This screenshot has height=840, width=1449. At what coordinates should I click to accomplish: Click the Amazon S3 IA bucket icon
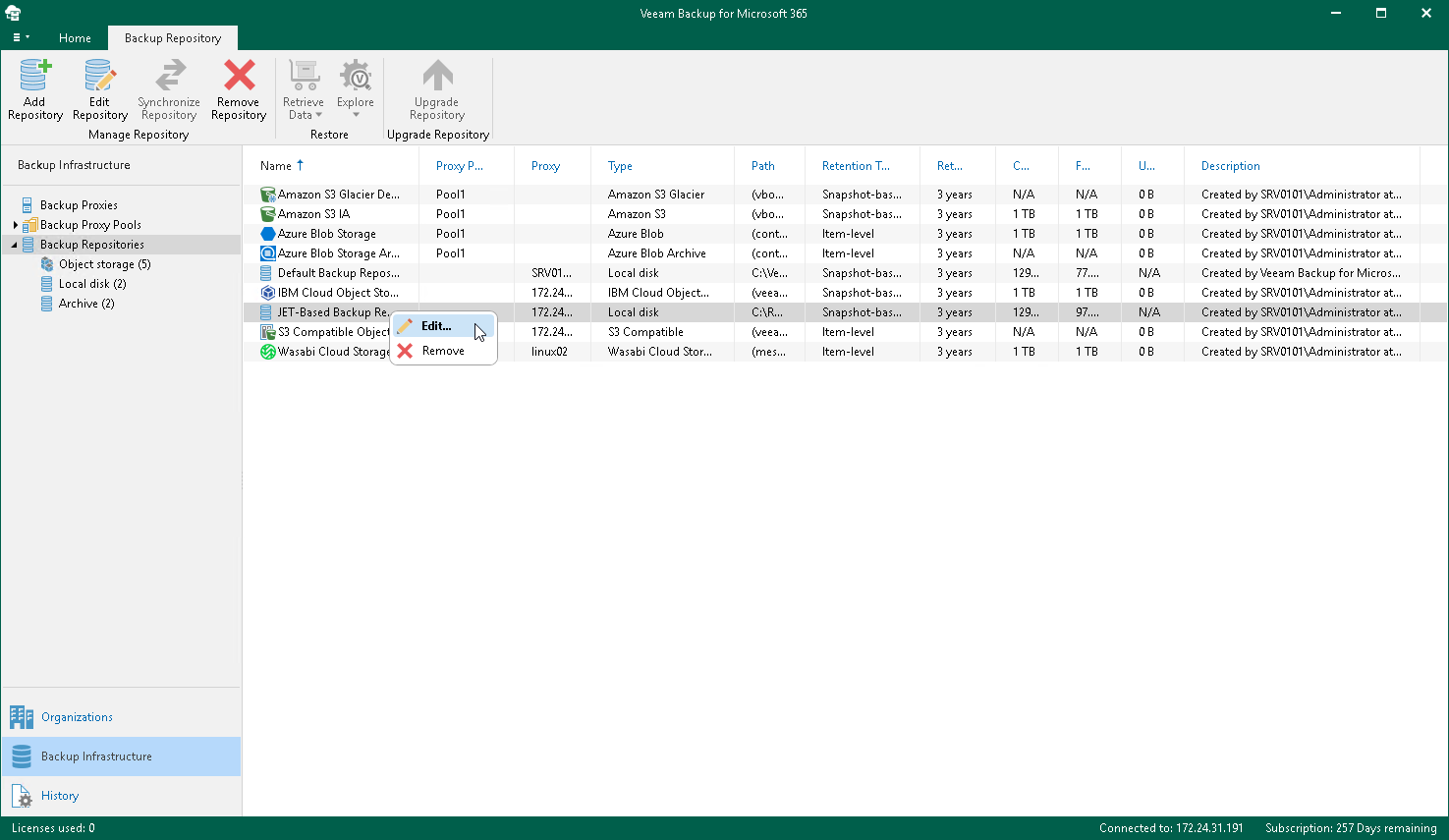point(267,214)
